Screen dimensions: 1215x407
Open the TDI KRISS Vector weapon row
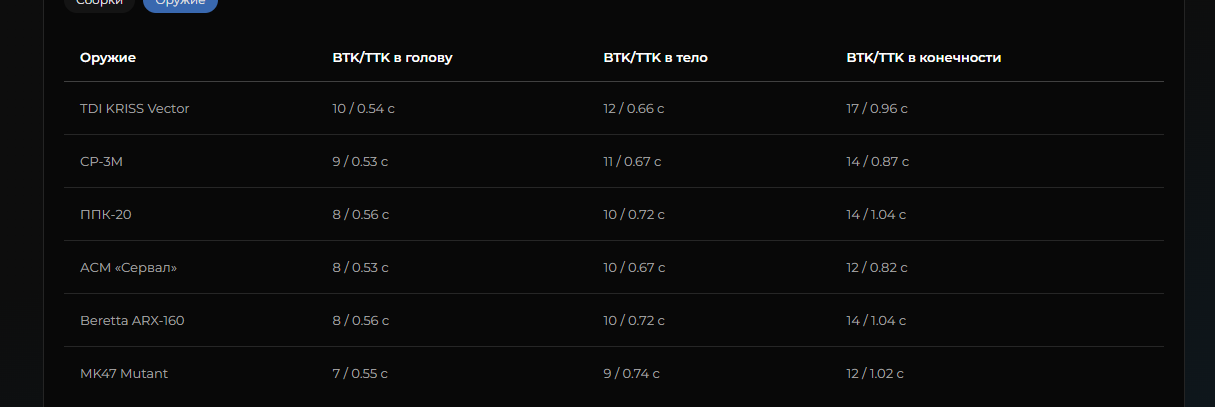click(614, 108)
